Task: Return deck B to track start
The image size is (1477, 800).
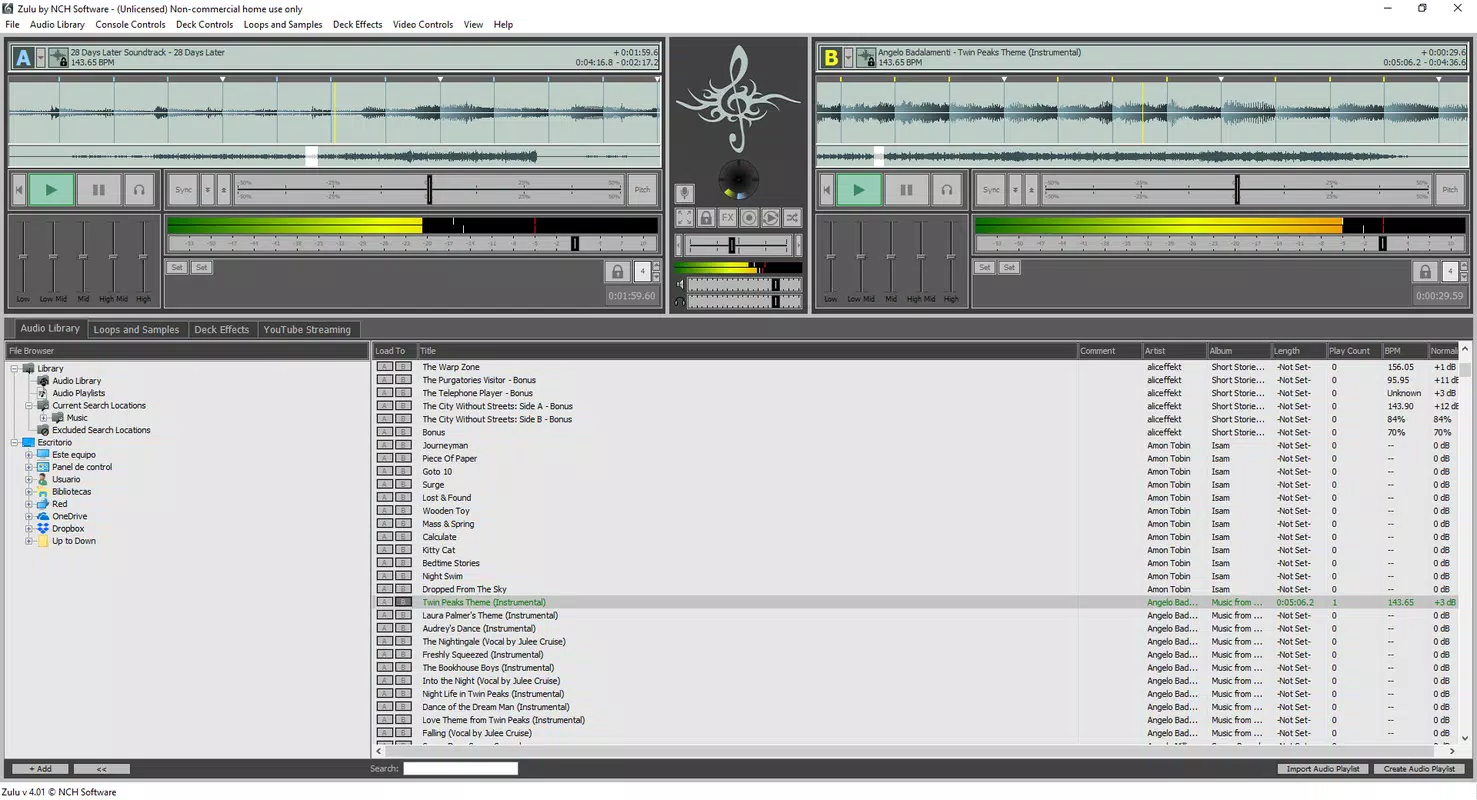Action: 826,189
